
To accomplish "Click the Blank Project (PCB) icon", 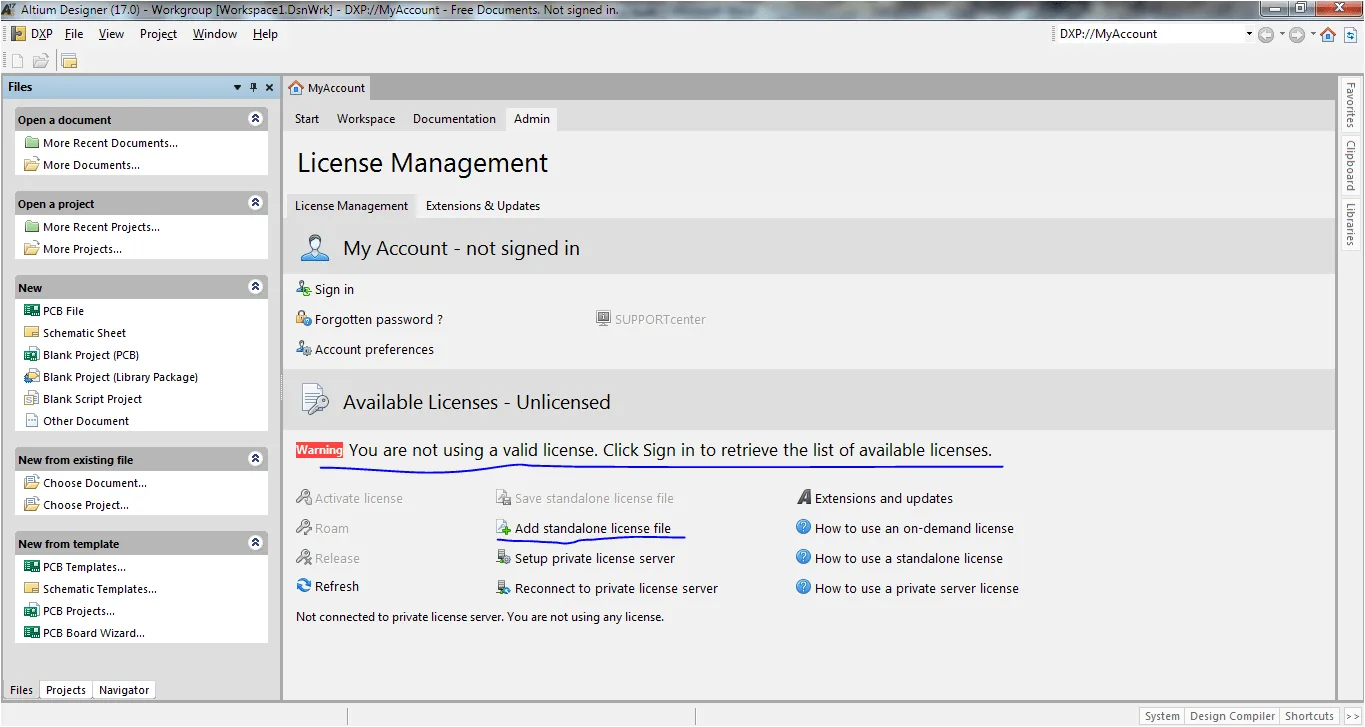I will pos(32,355).
